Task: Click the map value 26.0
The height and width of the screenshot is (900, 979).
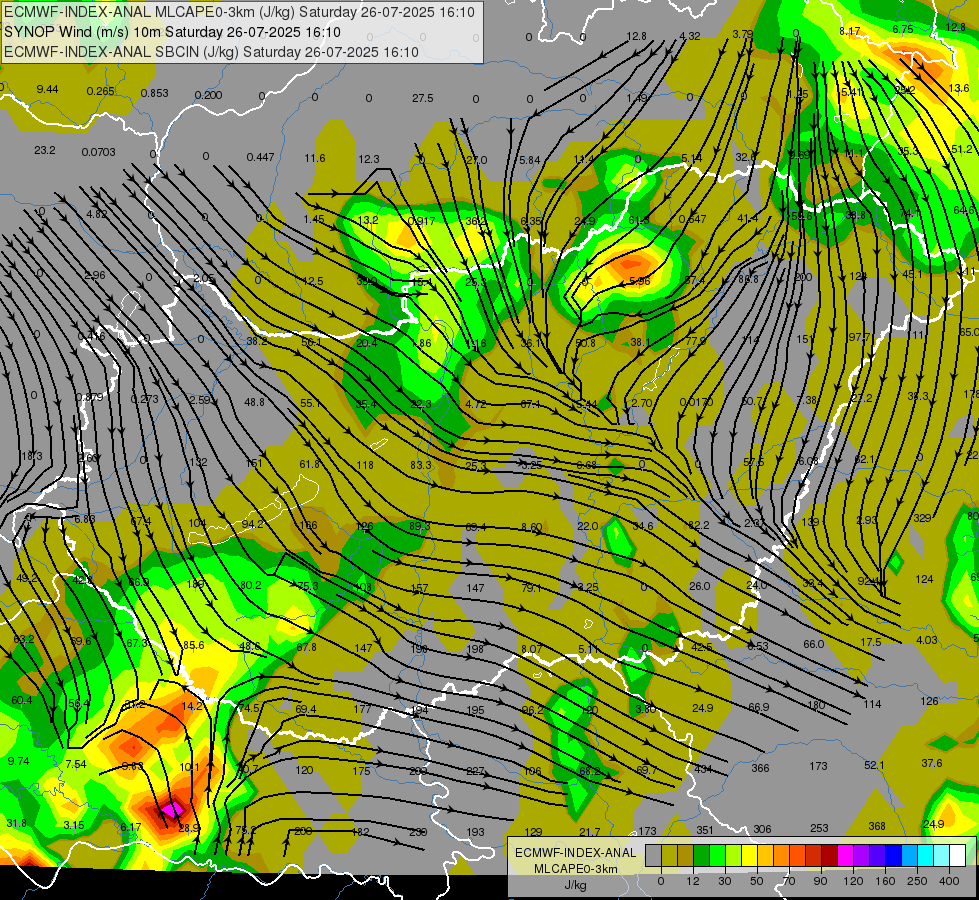Action: pyautogui.click(x=699, y=586)
